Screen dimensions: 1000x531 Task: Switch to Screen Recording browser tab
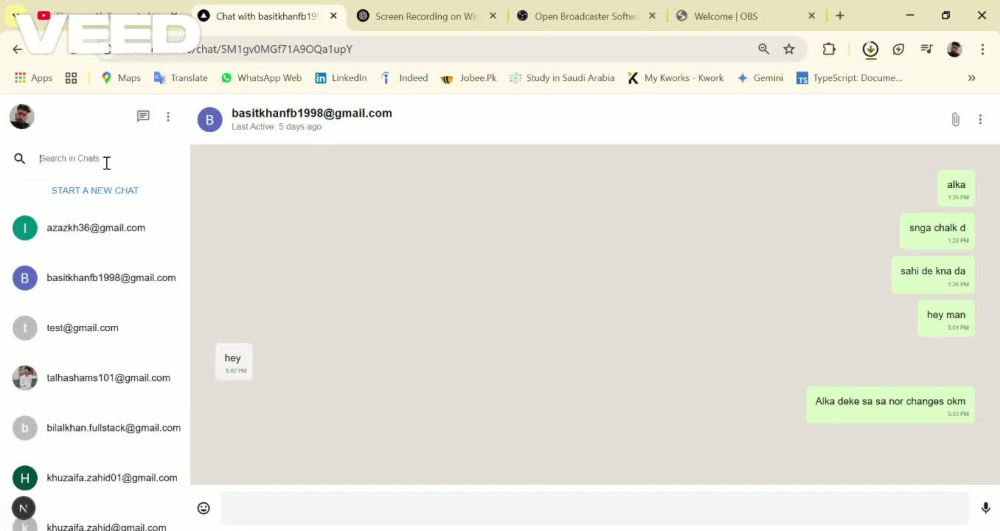tap(425, 16)
